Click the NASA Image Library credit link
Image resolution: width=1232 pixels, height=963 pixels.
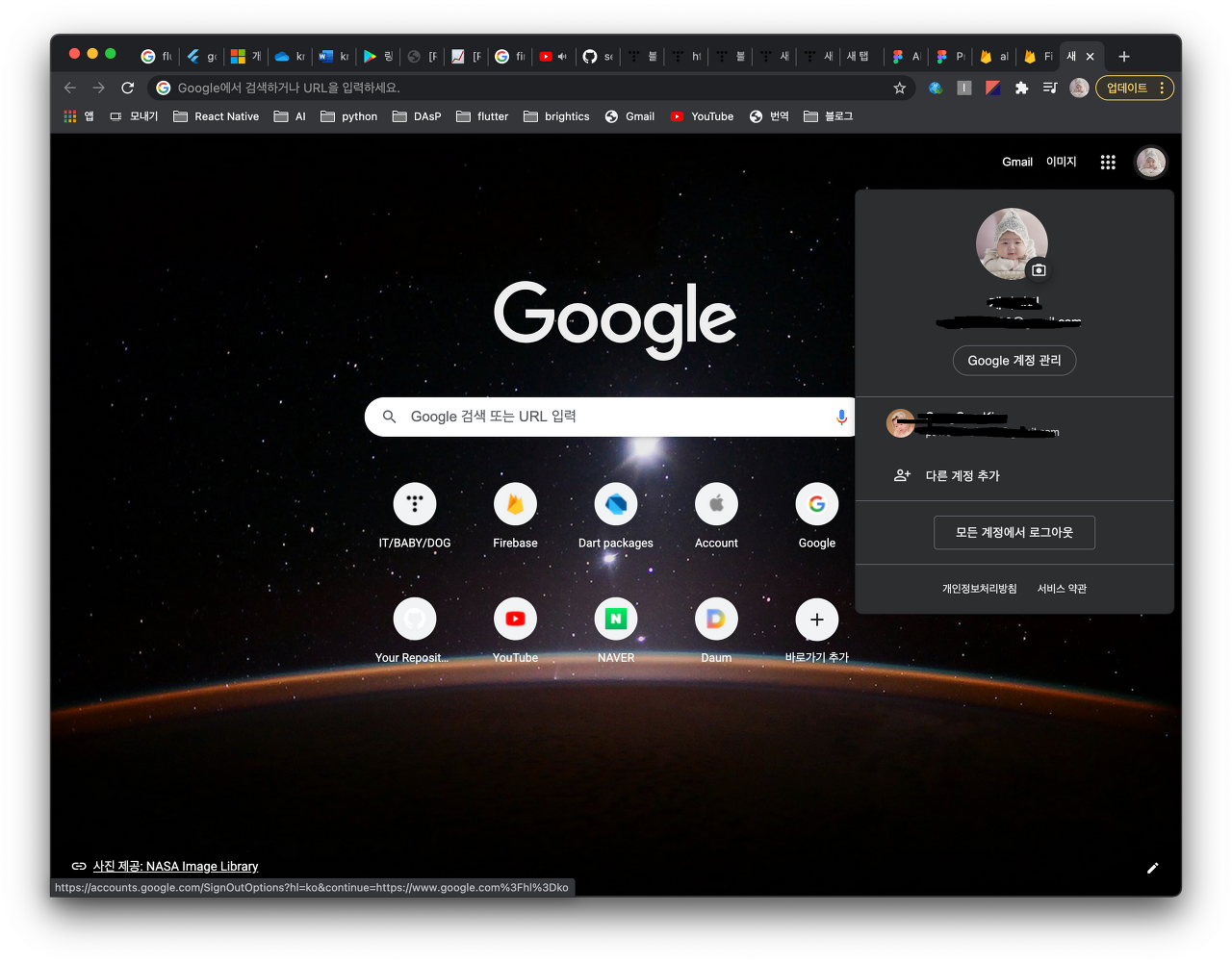click(175, 866)
